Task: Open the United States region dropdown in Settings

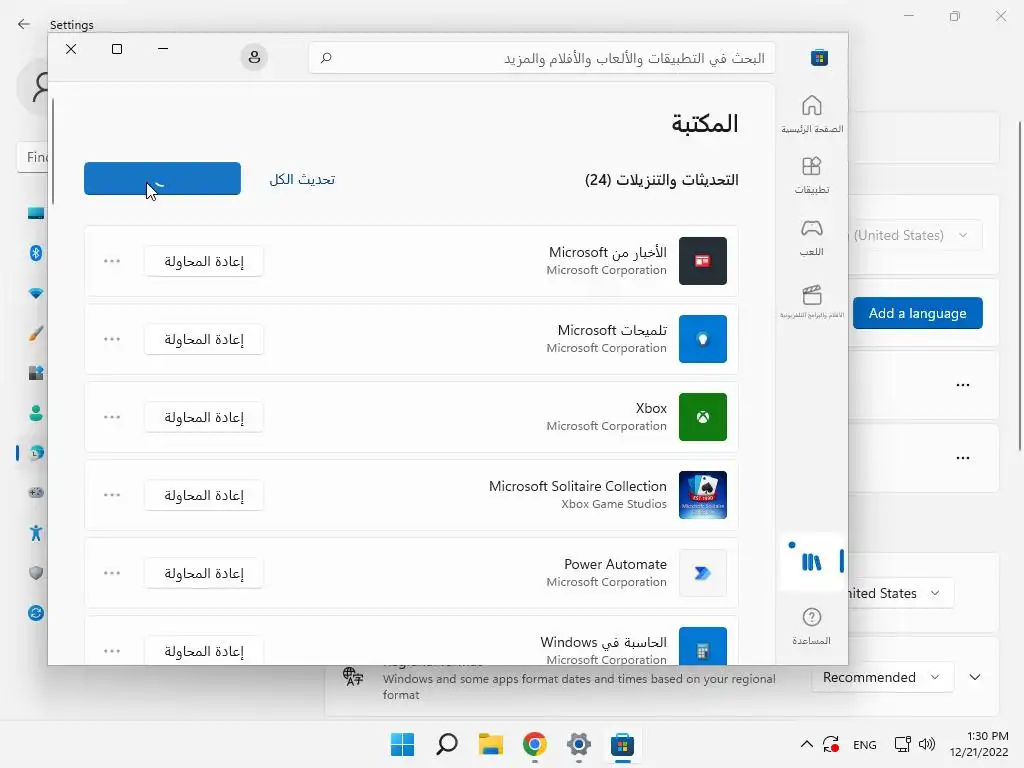Action: 900,593
